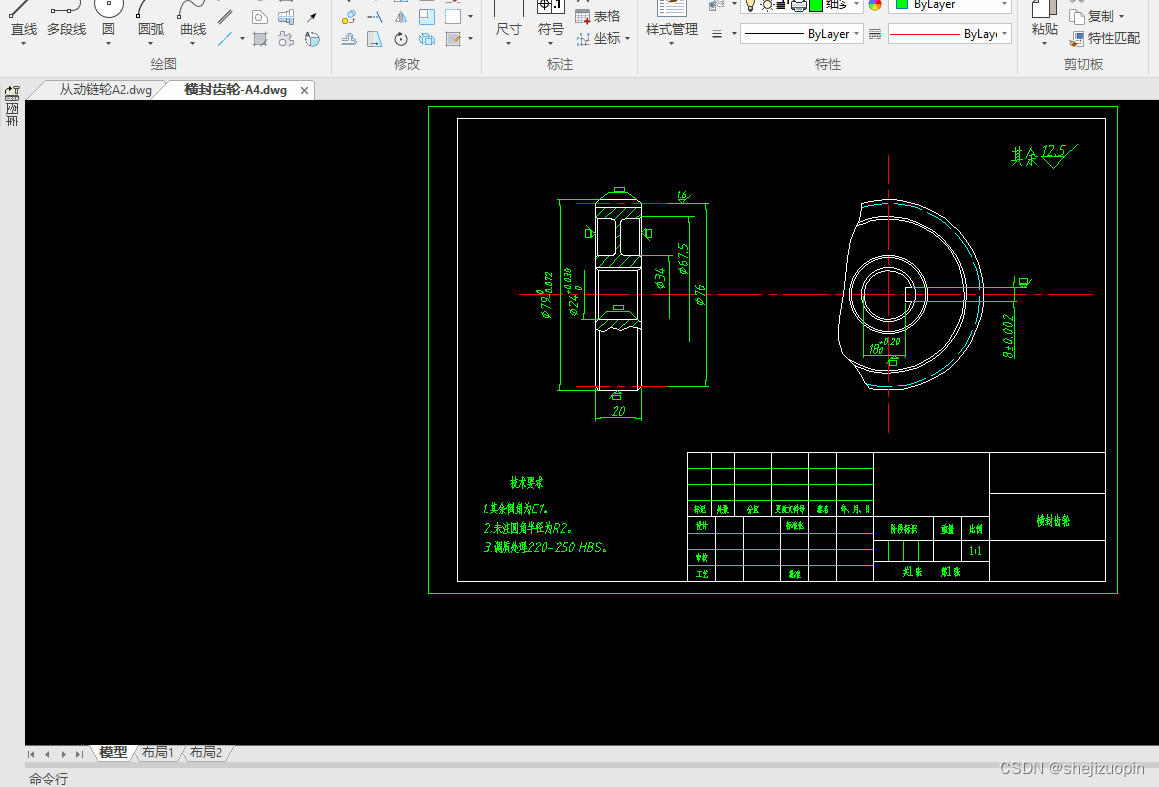This screenshot has width=1159, height=787.
Task: Click the 表格 table tool
Action: click(598, 16)
